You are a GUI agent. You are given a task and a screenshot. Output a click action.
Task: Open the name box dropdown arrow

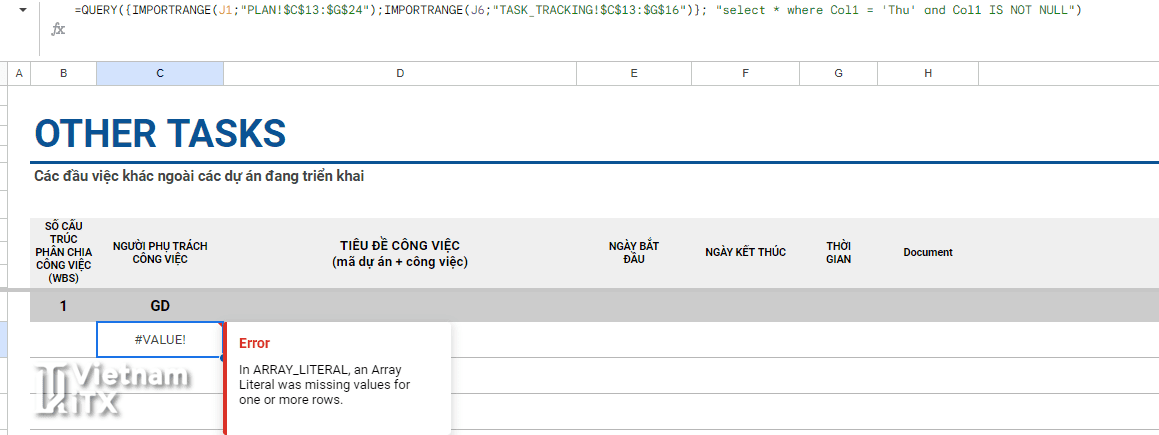coord(21,10)
